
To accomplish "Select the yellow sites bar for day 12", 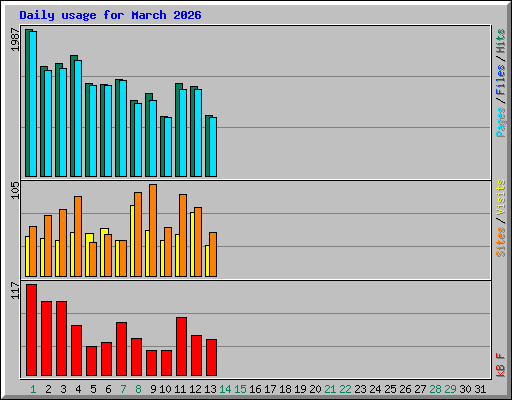I will 192,245.
